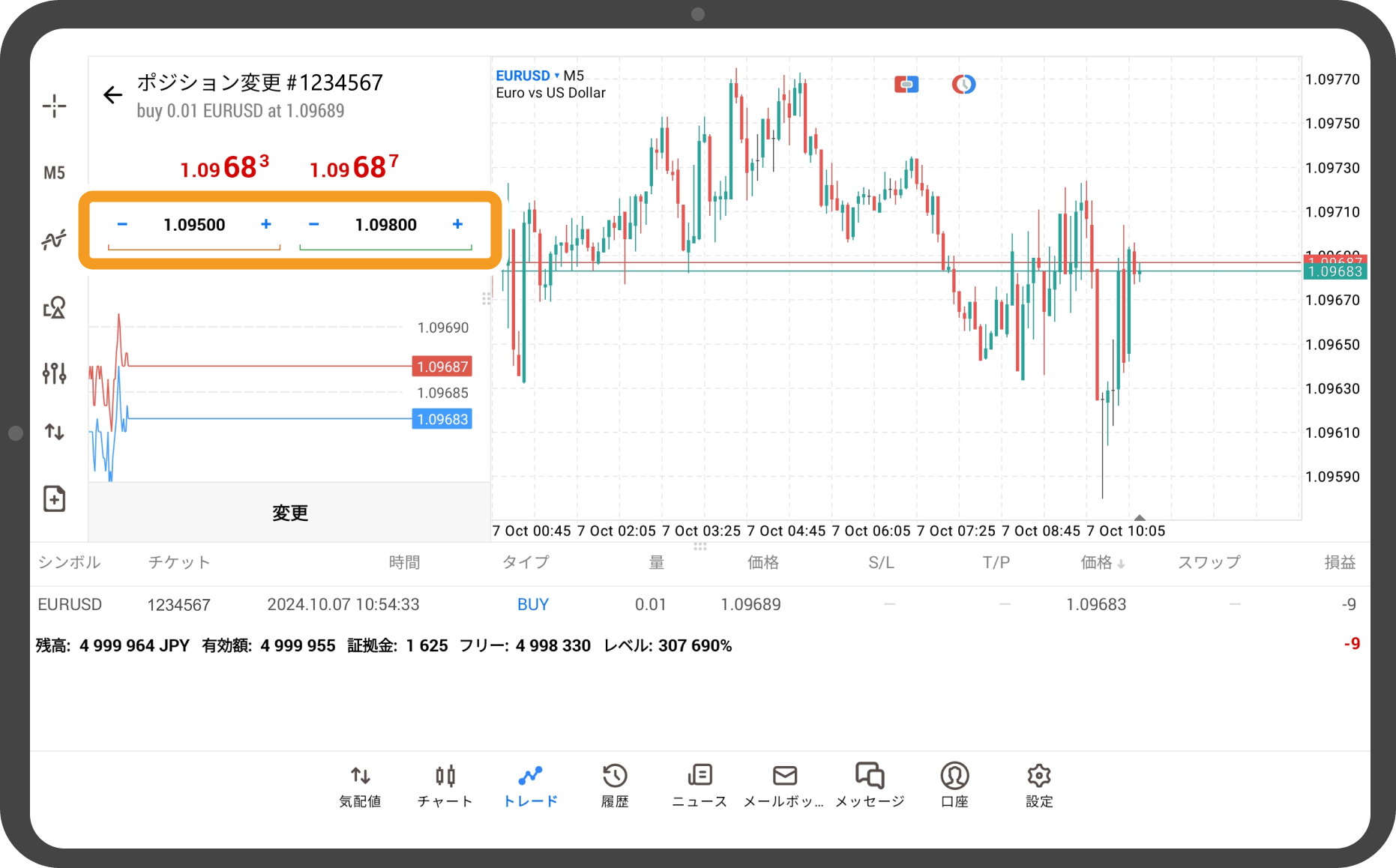Open drawing objects shapes icon
1396x868 pixels.
click(x=54, y=307)
